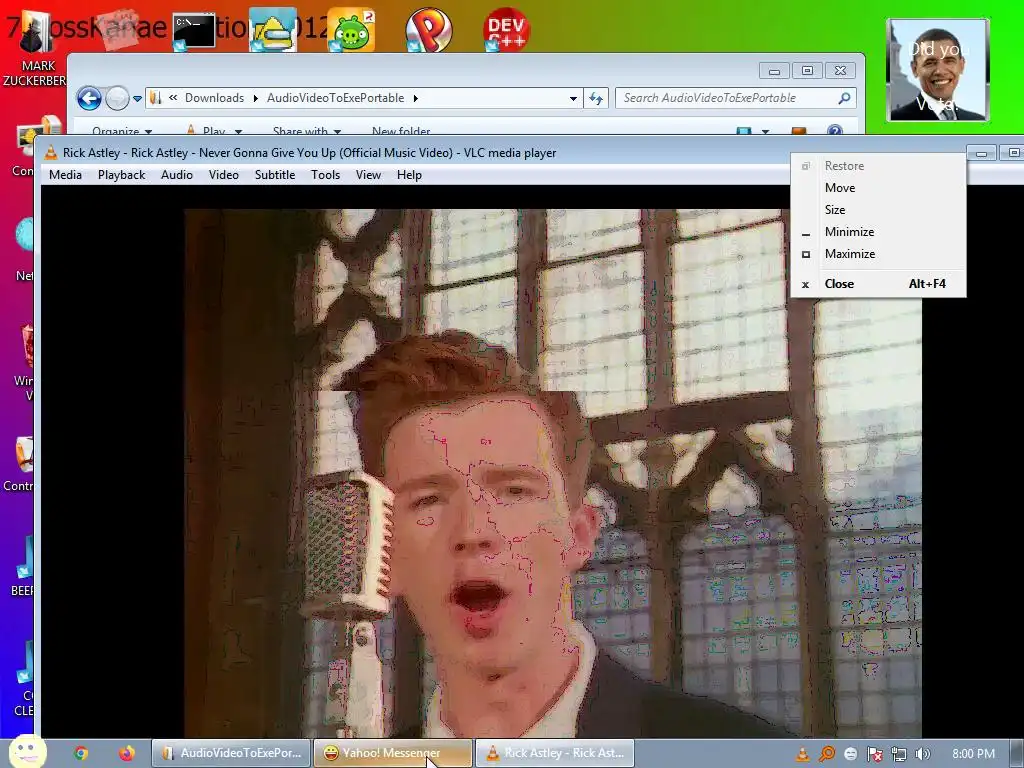Image resolution: width=1024 pixels, height=768 pixels.
Task: Choose Size from the window system menu
Action: 878,210
